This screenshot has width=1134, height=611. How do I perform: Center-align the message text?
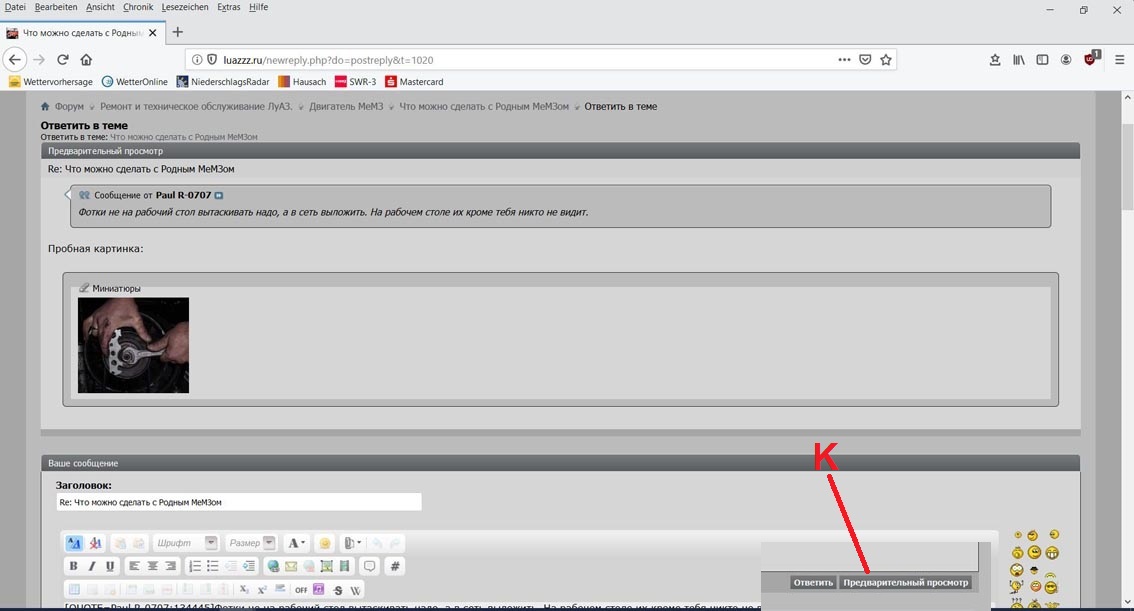coord(153,566)
